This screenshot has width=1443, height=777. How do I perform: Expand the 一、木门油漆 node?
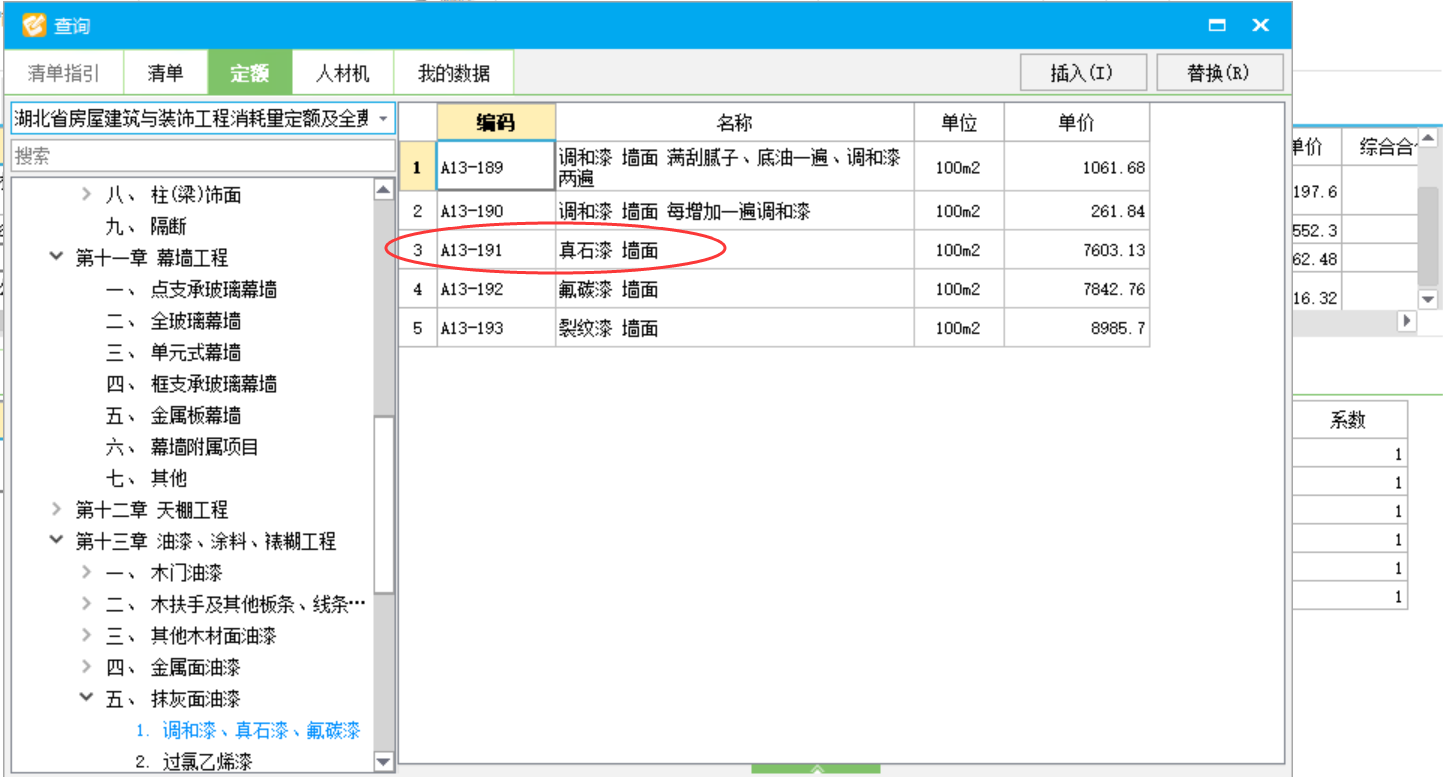(87, 573)
